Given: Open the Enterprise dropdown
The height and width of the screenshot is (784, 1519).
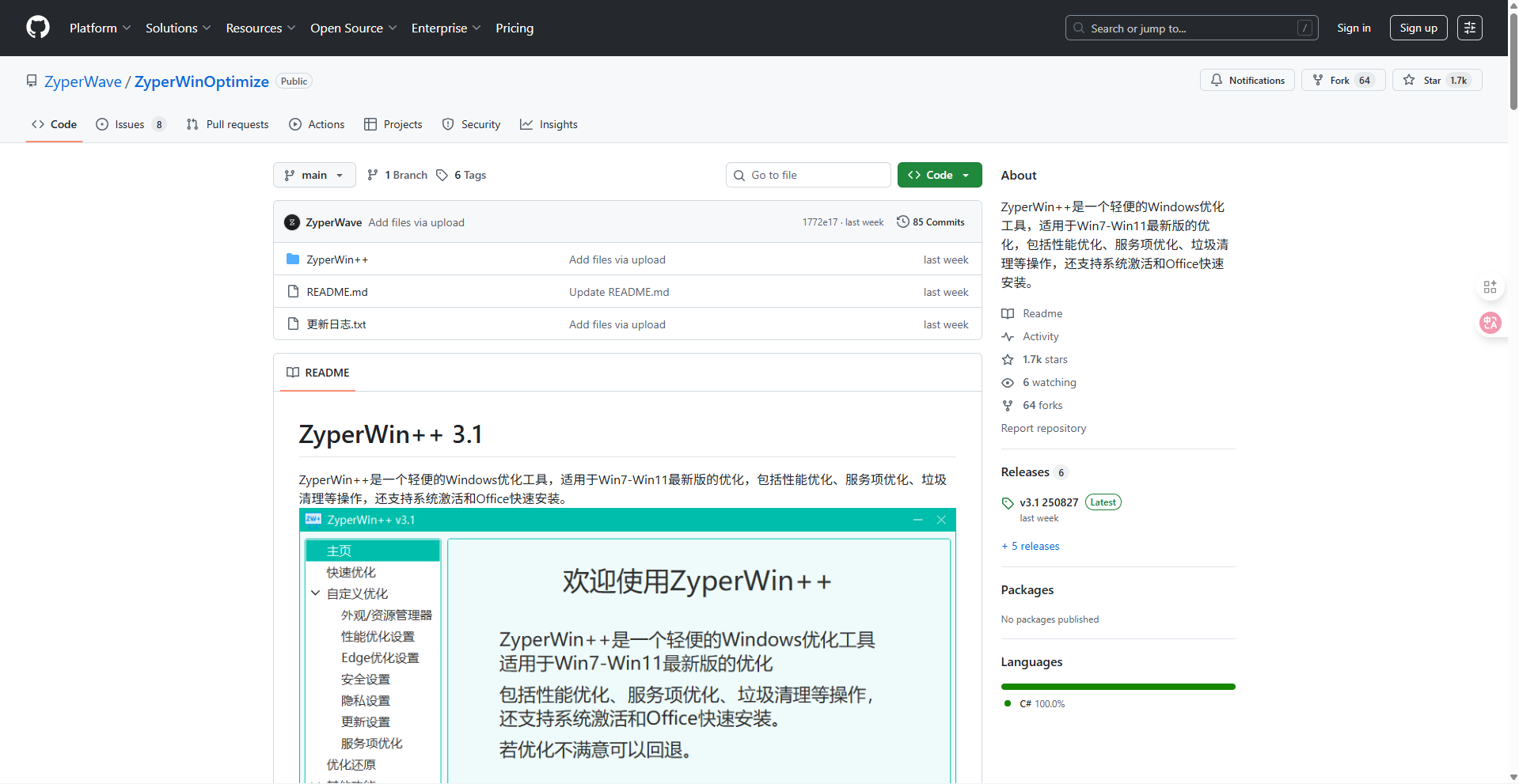Looking at the screenshot, I should tap(446, 28).
